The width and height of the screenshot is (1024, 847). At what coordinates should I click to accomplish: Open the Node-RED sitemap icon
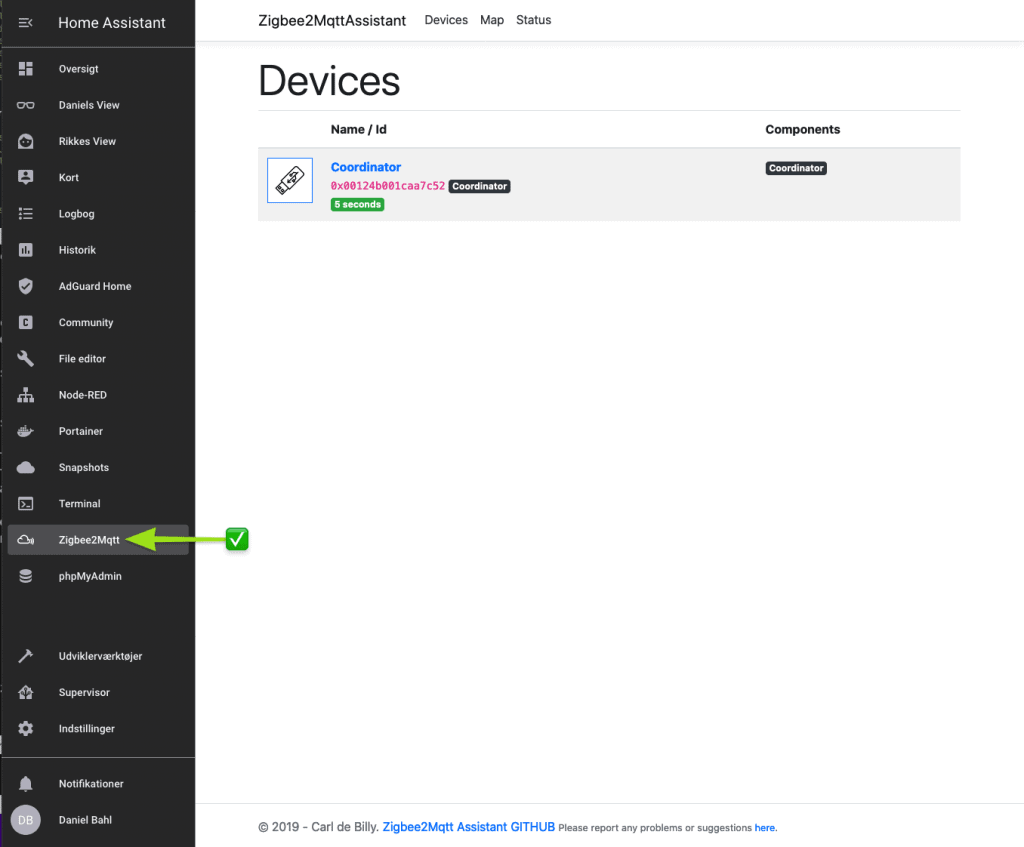[x=25, y=395]
